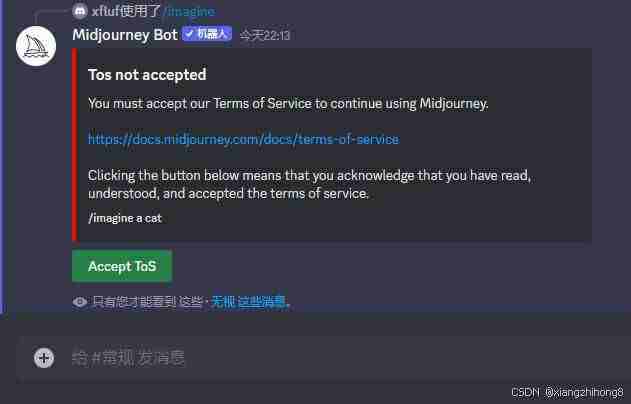This screenshot has height=404, width=631.
Task: Dismiss via the 无视 这些消息 link
Action: 249,301
